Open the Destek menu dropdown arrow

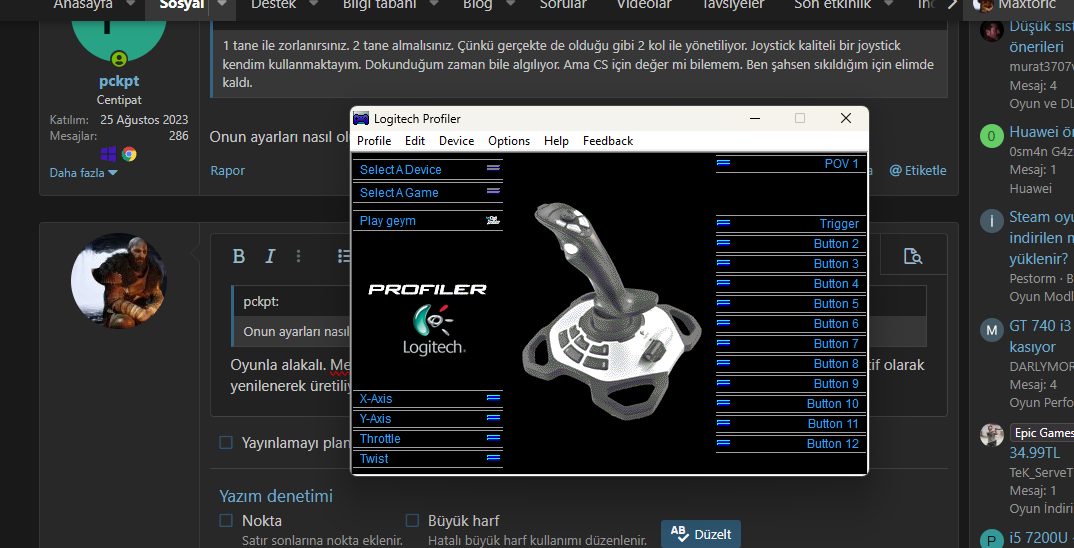pos(314,4)
